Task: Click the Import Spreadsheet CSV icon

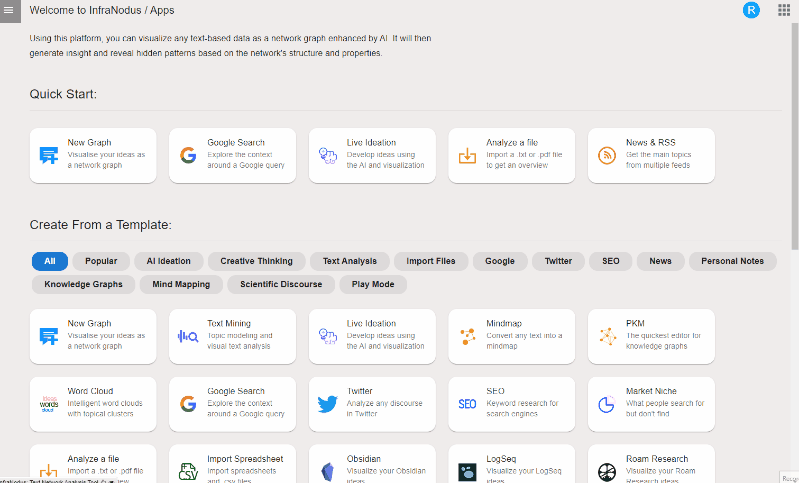Action: [x=188, y=472]
